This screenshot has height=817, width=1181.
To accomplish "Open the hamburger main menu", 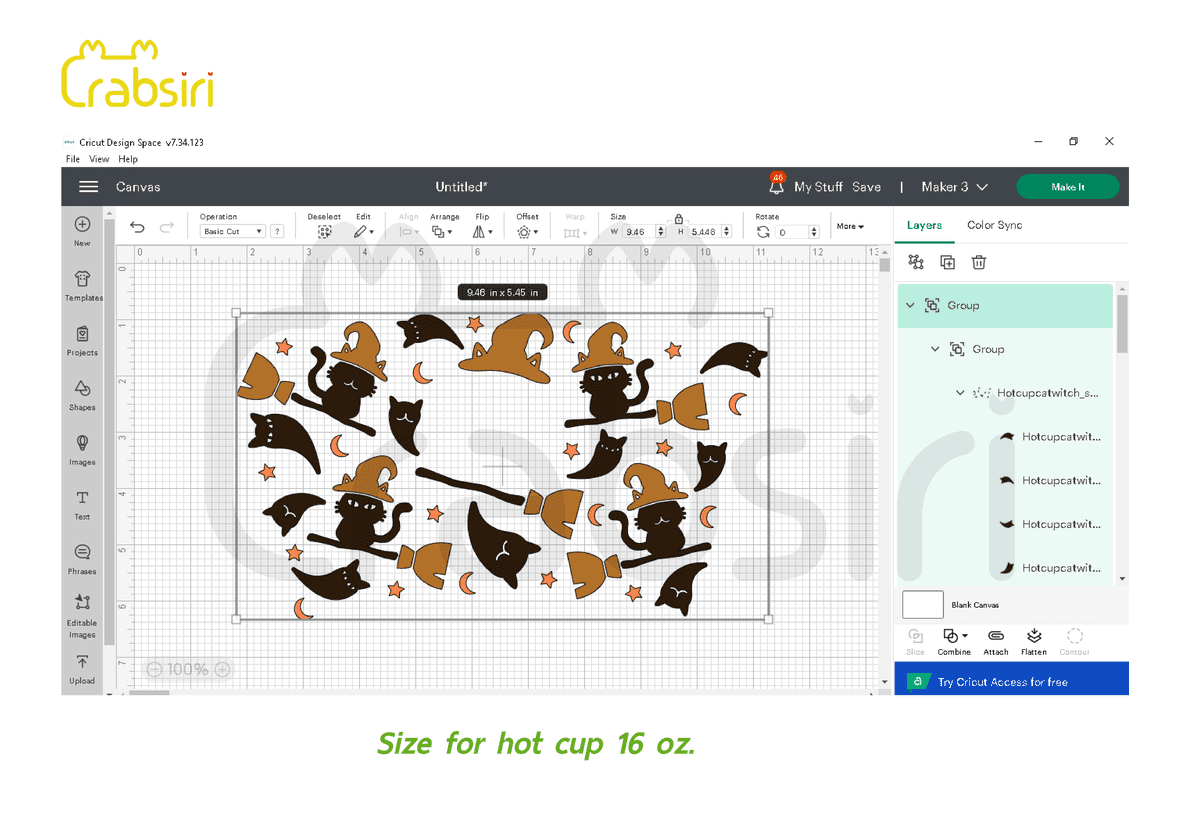I will 89,187.
